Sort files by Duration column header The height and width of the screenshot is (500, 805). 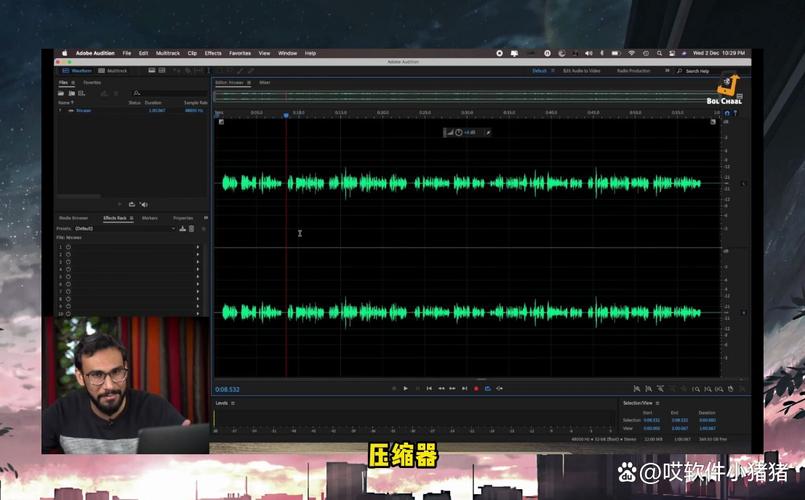point(153,103)
